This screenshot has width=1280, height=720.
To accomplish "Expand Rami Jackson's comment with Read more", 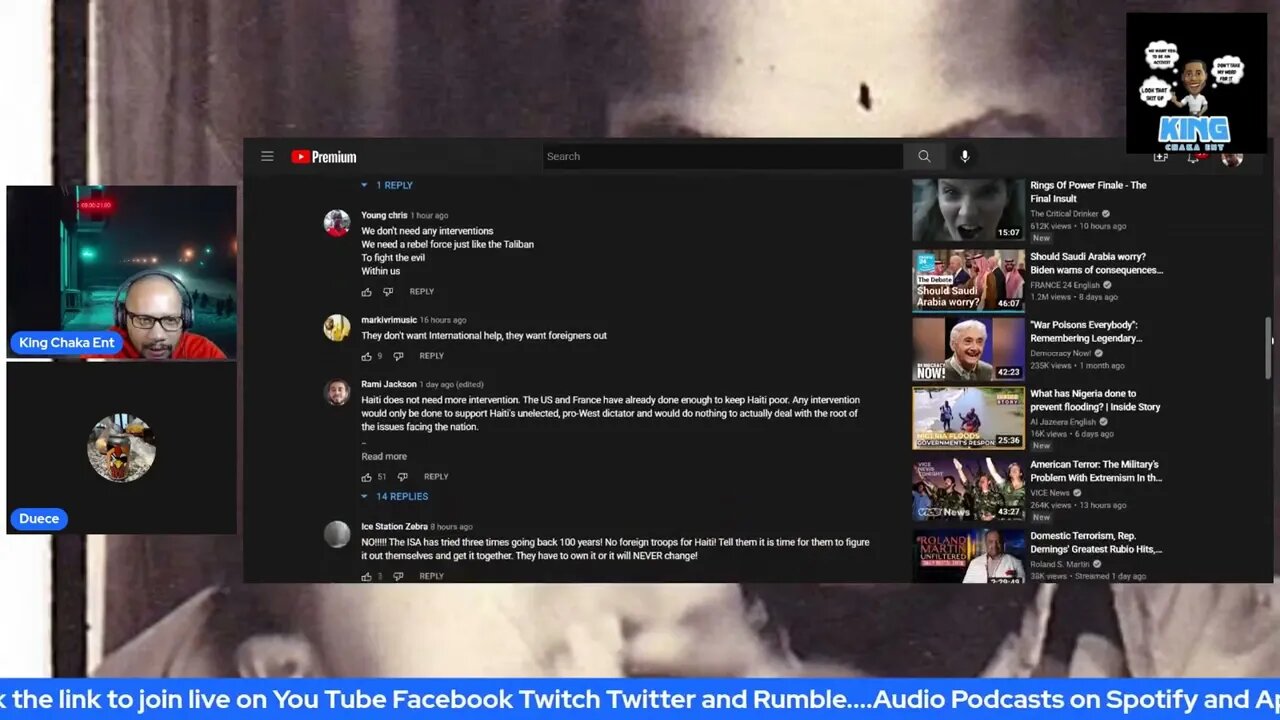I will click(x=384, y=457).
